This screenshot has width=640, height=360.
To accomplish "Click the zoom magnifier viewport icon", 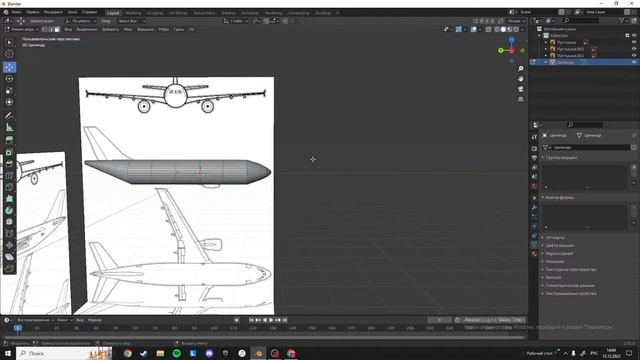I will [x=520, y=69].
